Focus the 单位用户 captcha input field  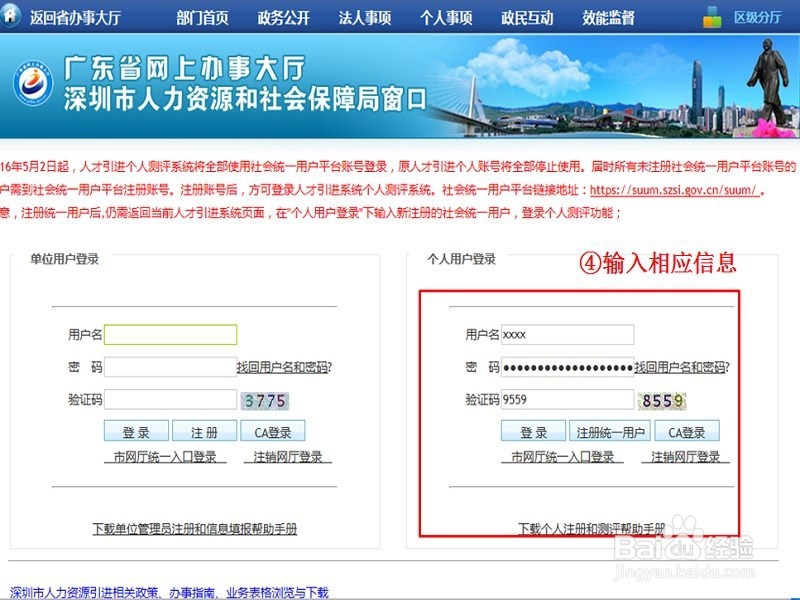click(x=170, y=399)
